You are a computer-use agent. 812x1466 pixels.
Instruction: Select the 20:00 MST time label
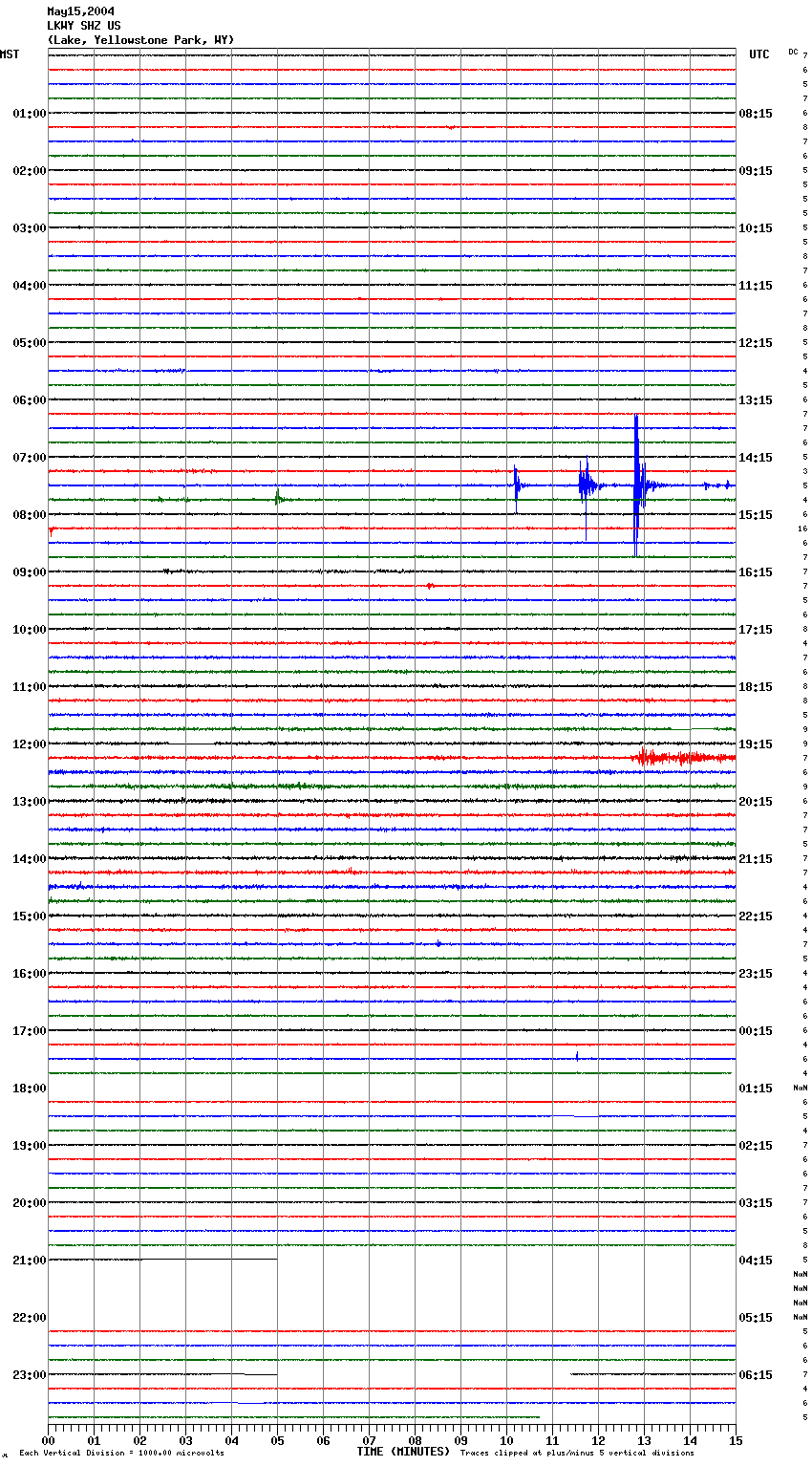tap(30, 1203)
